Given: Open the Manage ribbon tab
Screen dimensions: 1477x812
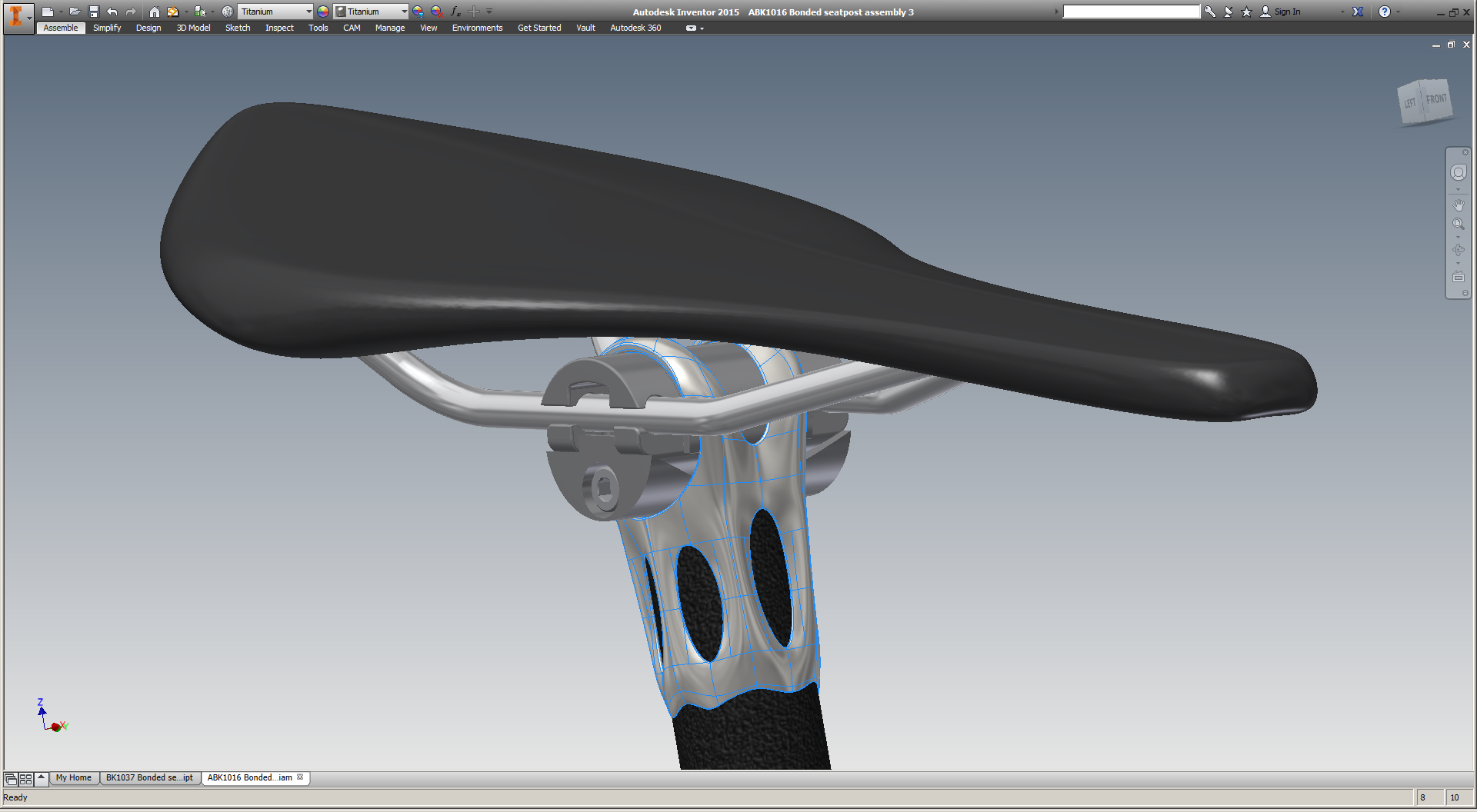Looking at the screenshot, I should pyautogui.click(x=390, y=28).
